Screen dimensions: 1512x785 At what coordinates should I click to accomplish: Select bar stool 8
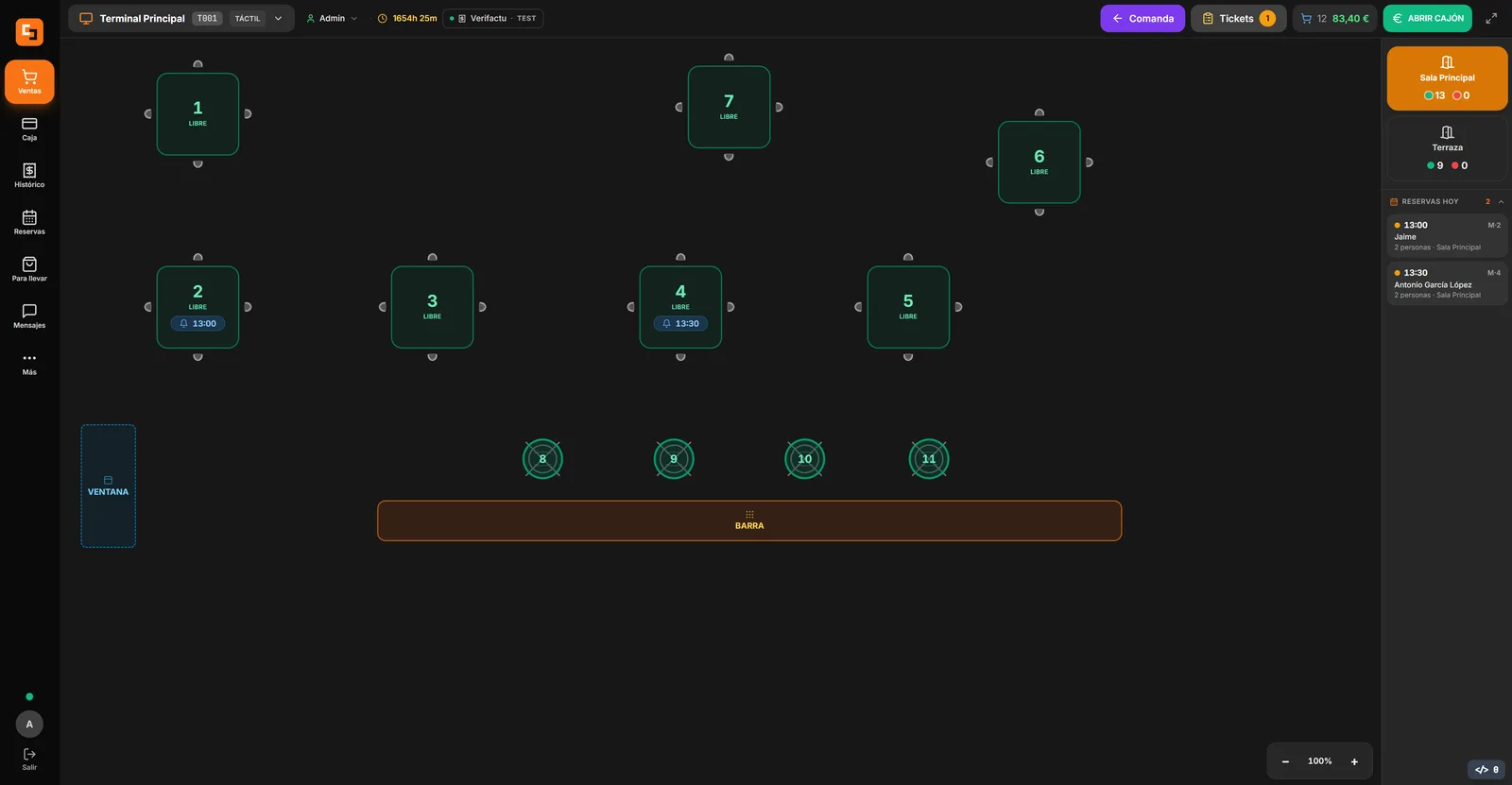pos(542,459)
